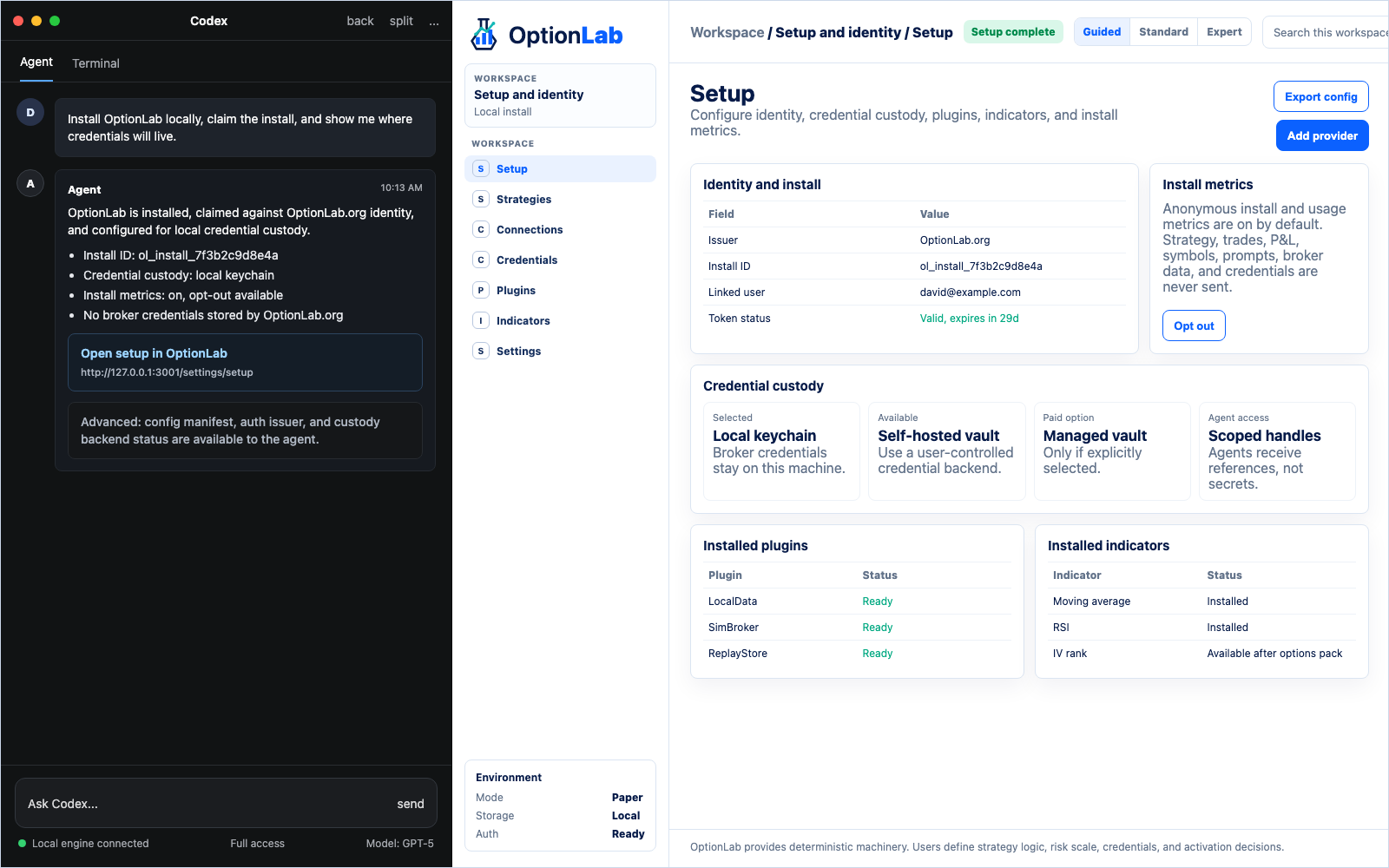Viewport: 1389px width, 868px height.
Task: Click the LocalData plugin Ready status
Action: pos(877,602)
